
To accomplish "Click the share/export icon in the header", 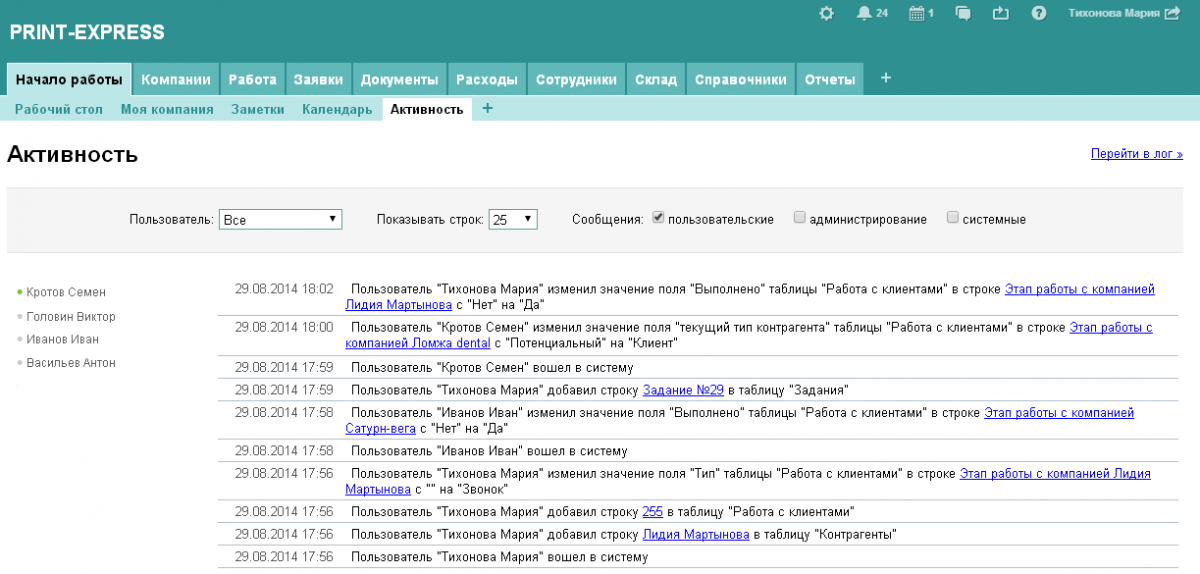I will tap(1001, 13).
